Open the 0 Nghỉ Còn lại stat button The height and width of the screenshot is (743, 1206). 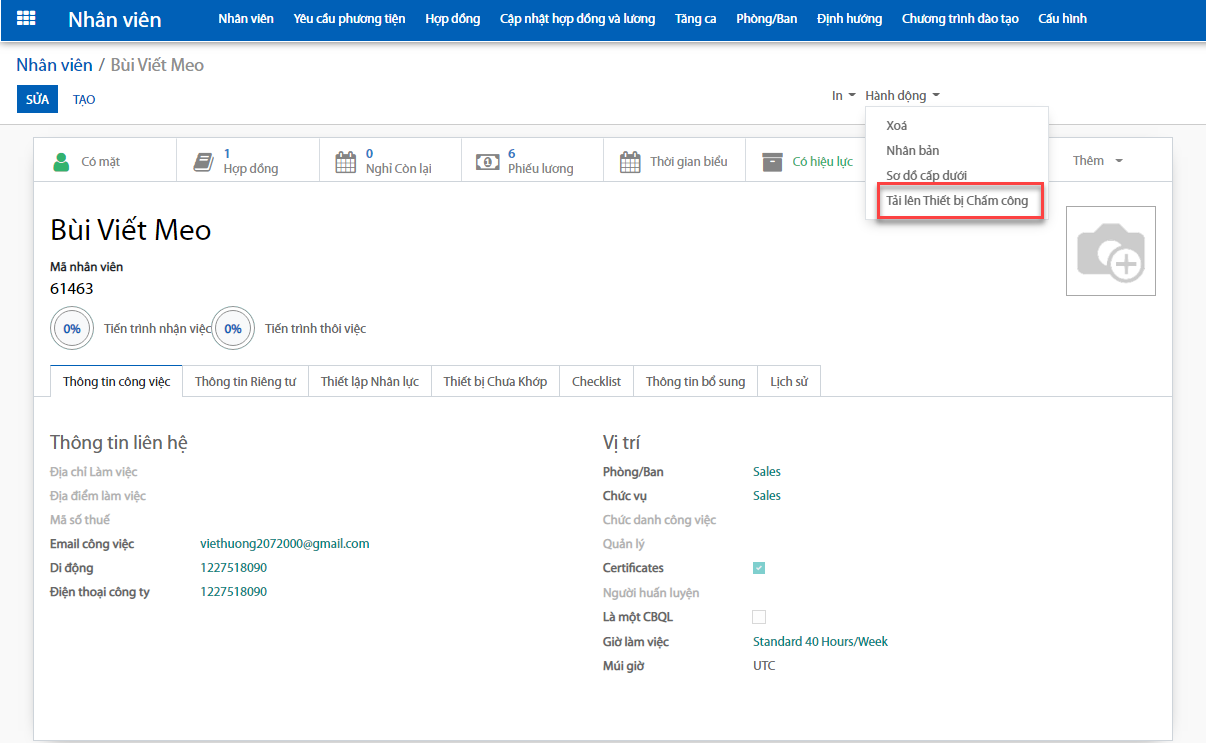point(389,161)
